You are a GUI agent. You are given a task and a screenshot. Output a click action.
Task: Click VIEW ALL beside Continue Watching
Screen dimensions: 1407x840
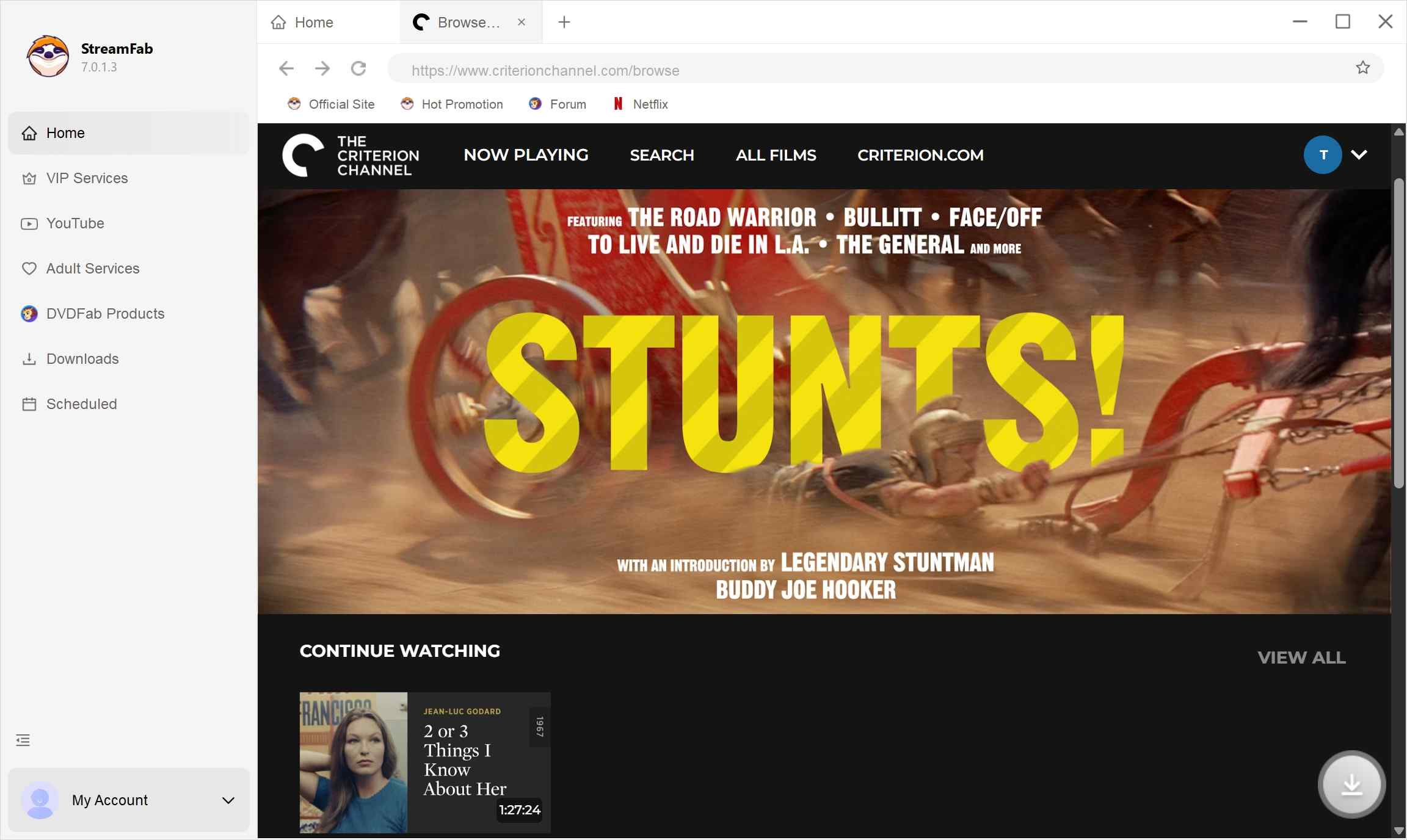pos(1301,657)
